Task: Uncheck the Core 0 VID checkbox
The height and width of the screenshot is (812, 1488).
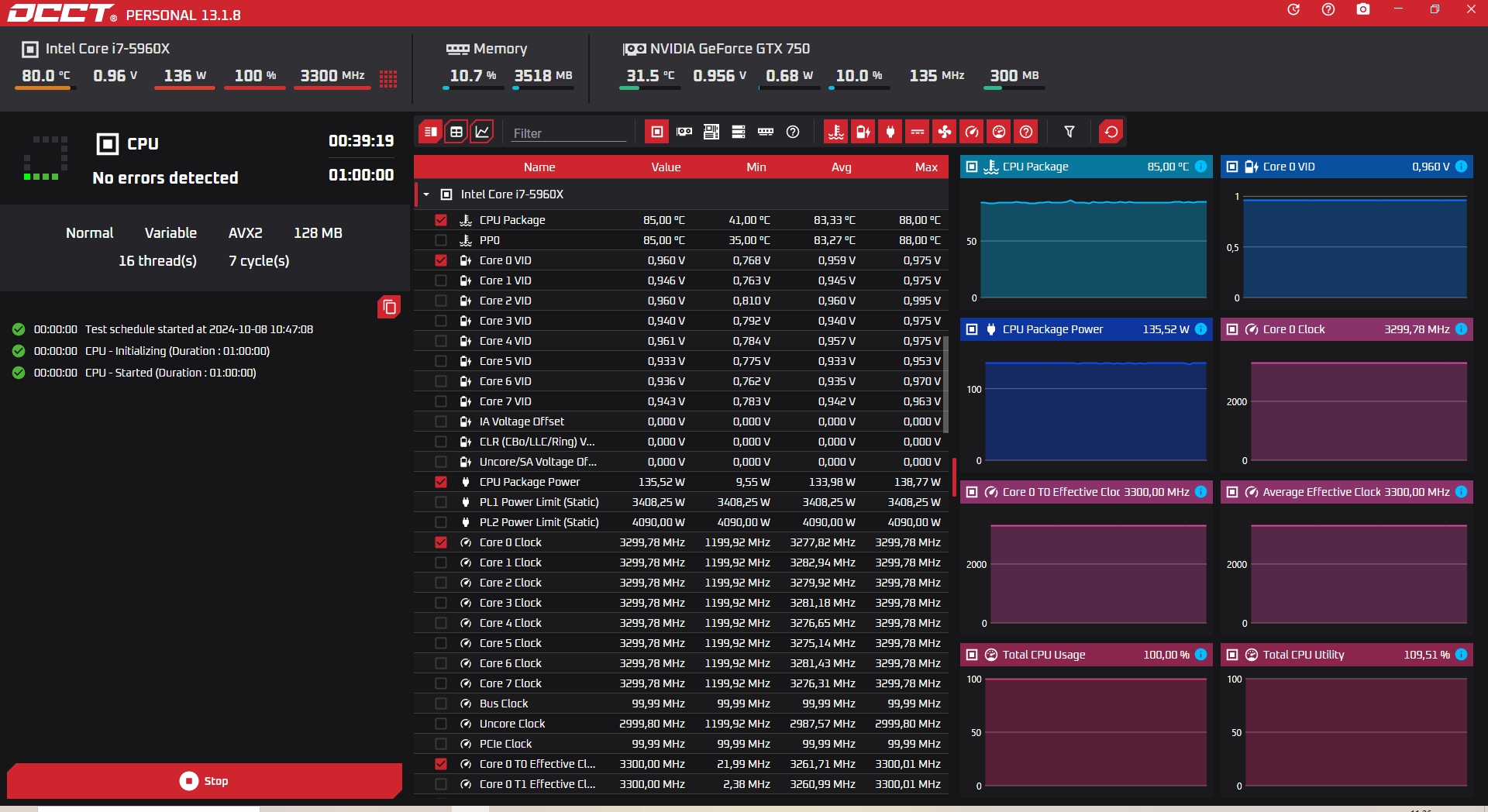Action: pyautogui.click(x=441, y=260)
